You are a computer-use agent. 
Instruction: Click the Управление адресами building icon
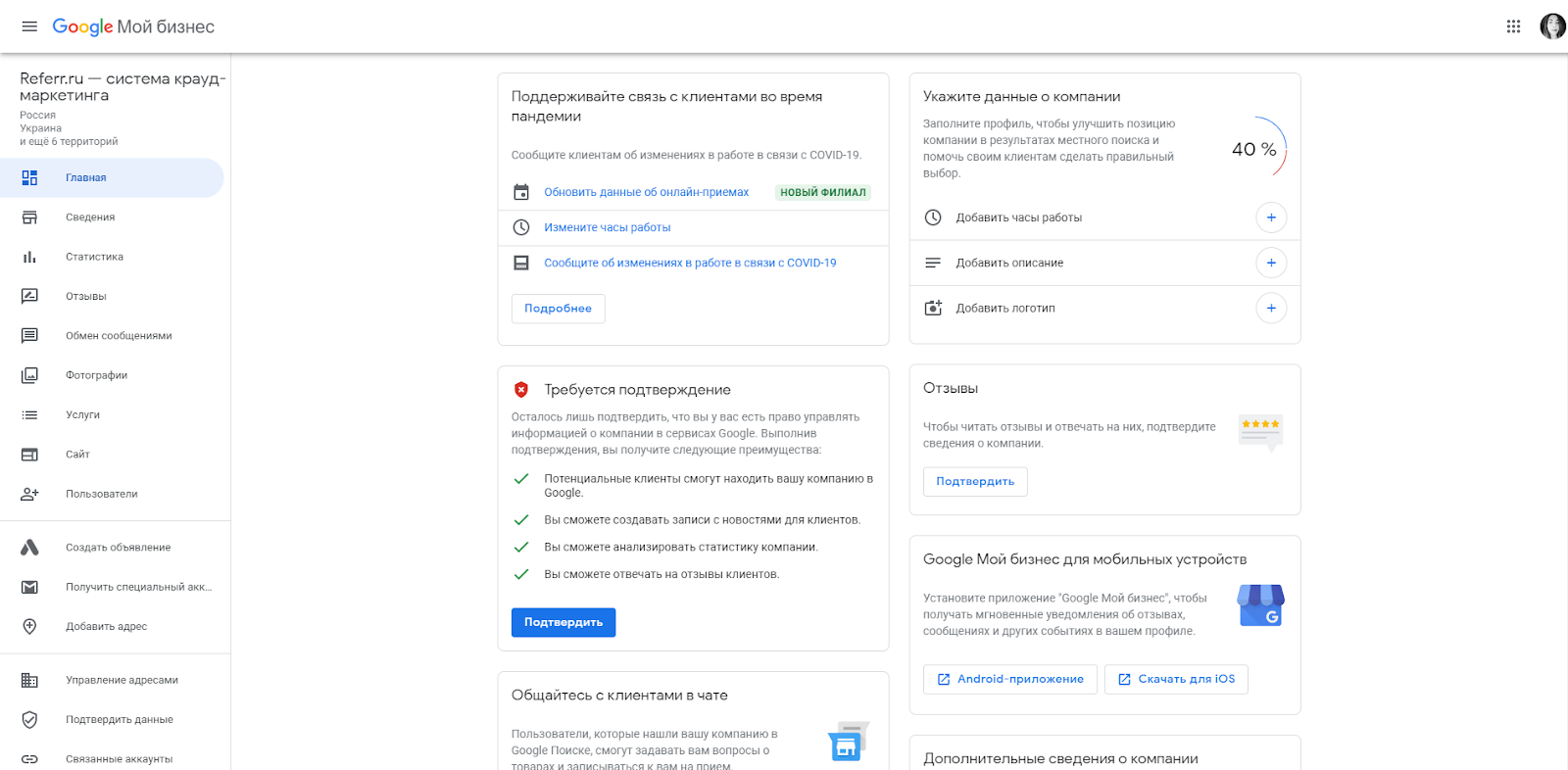[x=29, y=680]
